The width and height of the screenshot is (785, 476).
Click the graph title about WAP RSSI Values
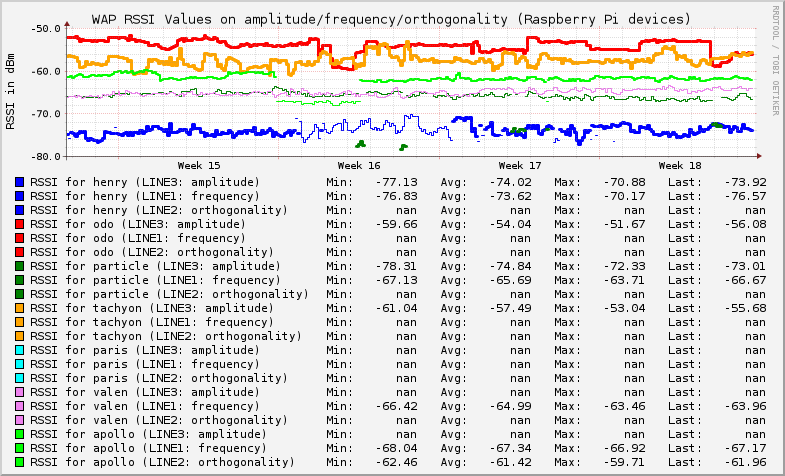[x=391, y=20]
